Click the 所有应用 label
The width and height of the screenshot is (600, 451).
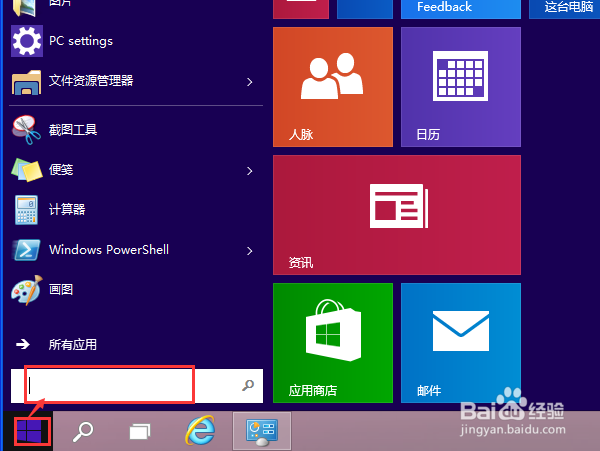pyautogui.click(x=73, y=345)
